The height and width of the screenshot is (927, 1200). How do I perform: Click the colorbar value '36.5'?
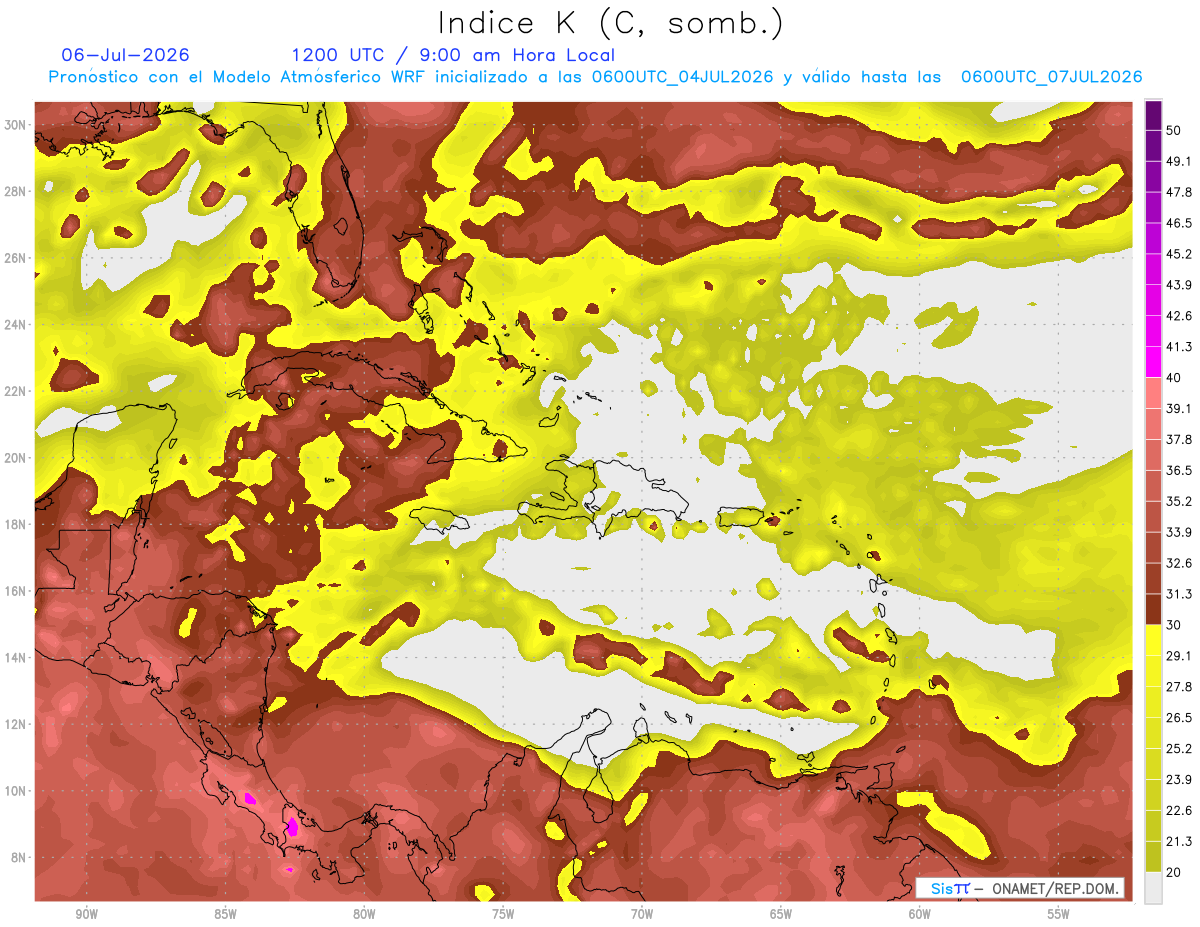(x=1180, y=470)
